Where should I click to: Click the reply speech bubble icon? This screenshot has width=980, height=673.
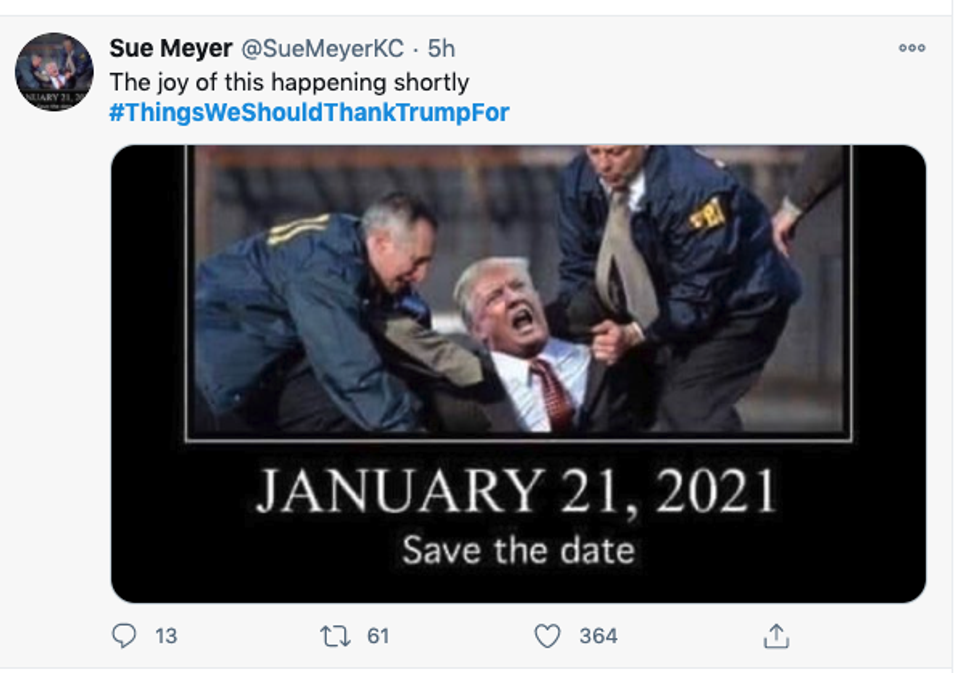pyautogui.click(x=124, y=636)
